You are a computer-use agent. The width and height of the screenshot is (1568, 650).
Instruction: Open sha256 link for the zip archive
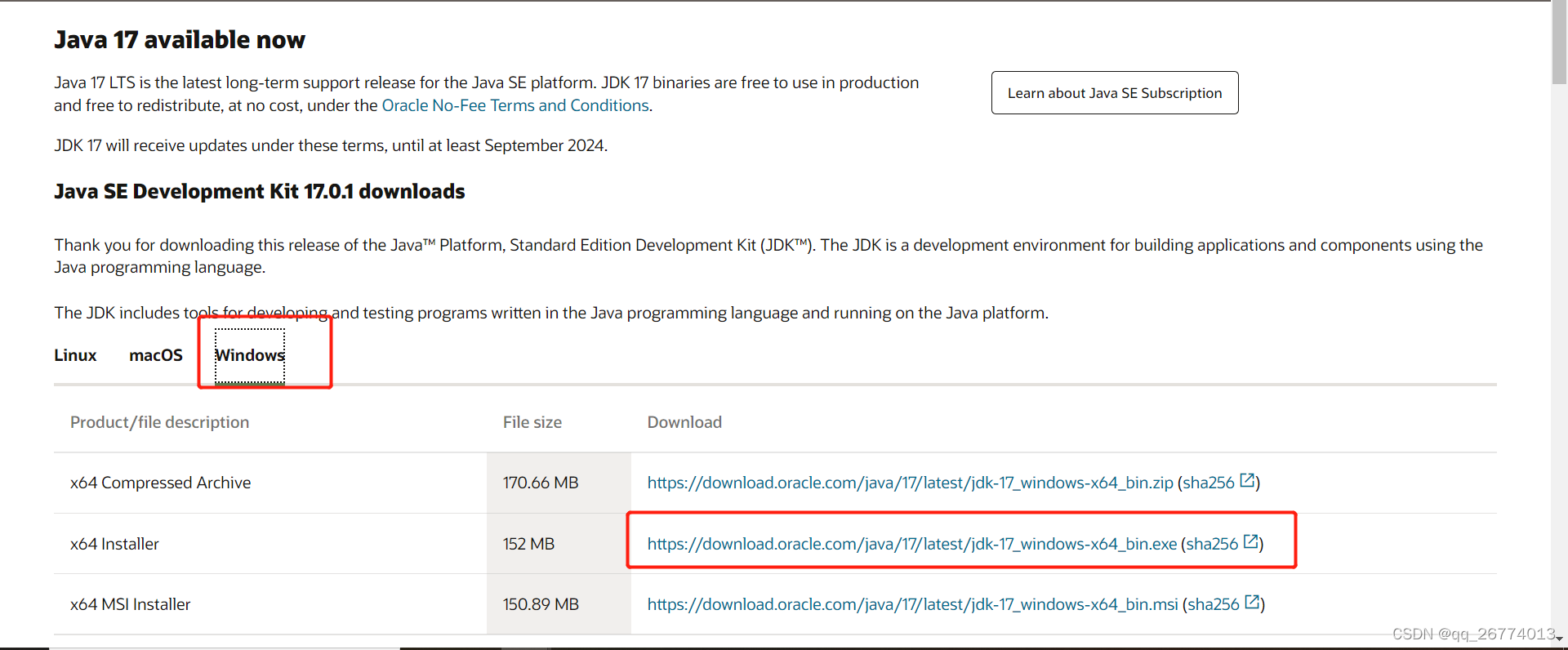tap(1209, 483)
